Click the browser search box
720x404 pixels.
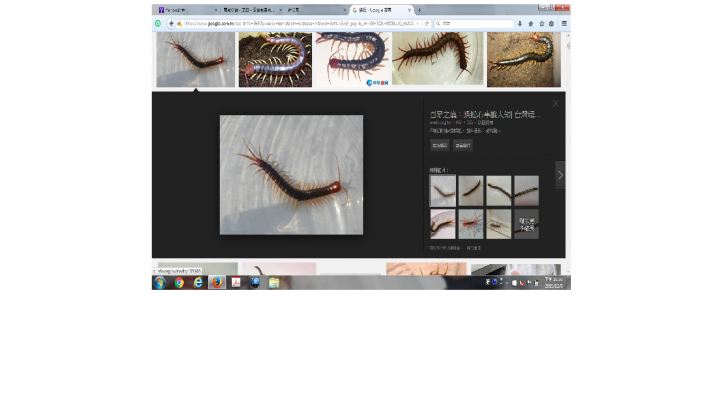click(x=474, y=23)
